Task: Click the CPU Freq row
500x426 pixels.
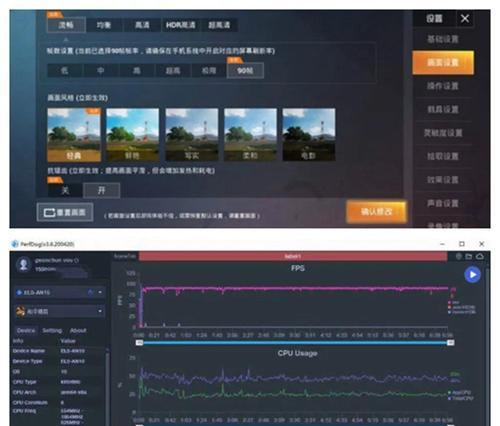Action: point(58,417)
